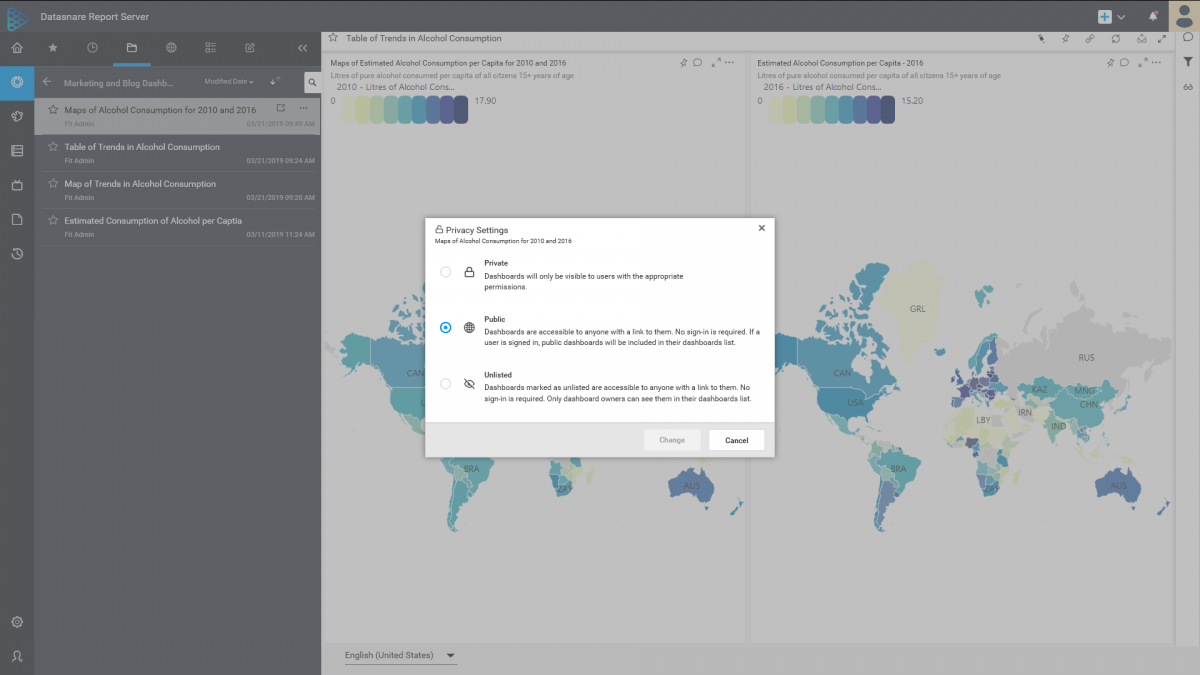The height and width of the screenshot is (675, 1200).
Task: Open the Folders tab
Action: pos(131,47)
